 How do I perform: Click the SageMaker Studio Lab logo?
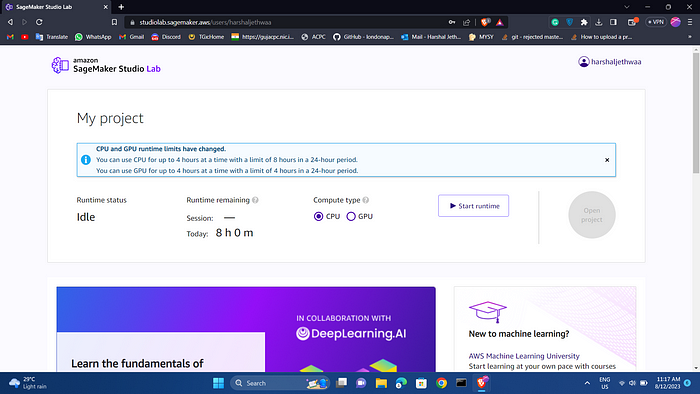coord(106,65)
